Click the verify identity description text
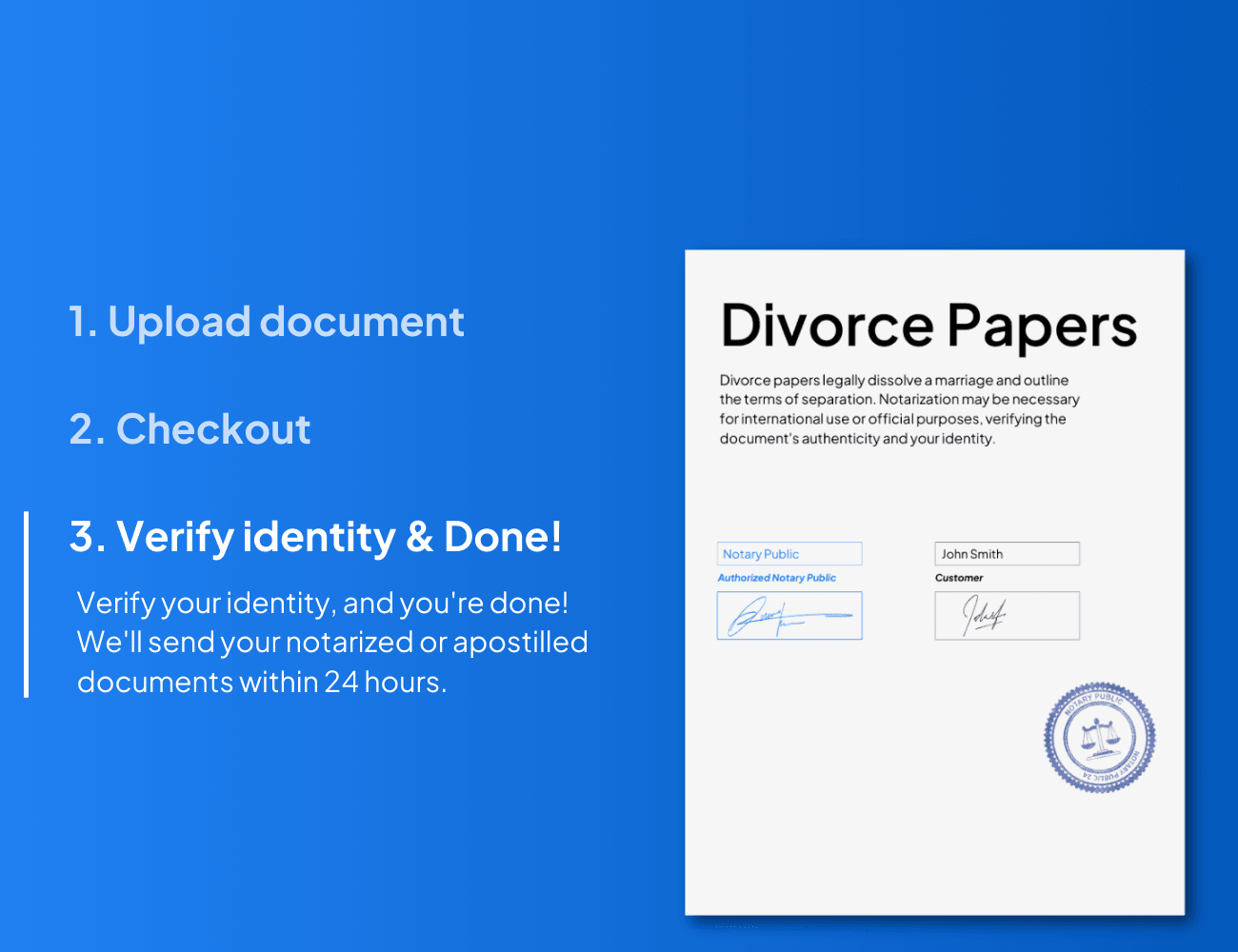Screen dimensions: 1238x952 331,642
